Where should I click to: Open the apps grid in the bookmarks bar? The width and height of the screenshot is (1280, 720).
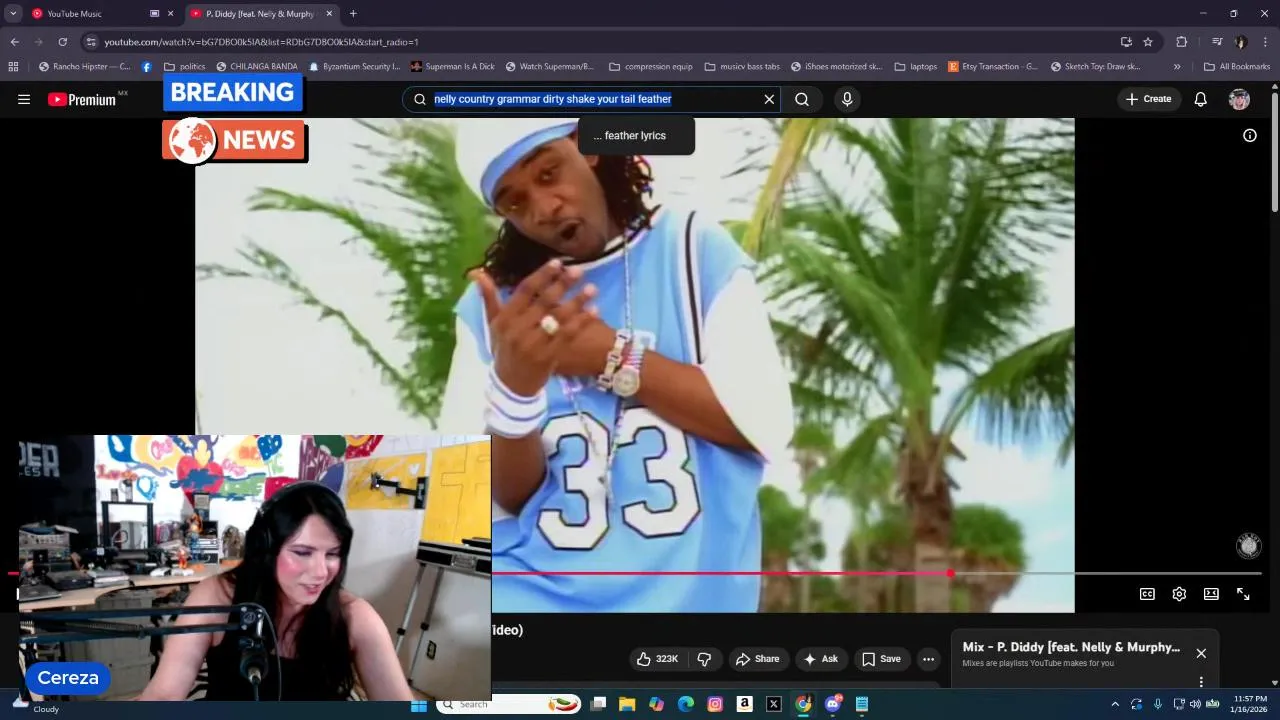pos(13,67)
